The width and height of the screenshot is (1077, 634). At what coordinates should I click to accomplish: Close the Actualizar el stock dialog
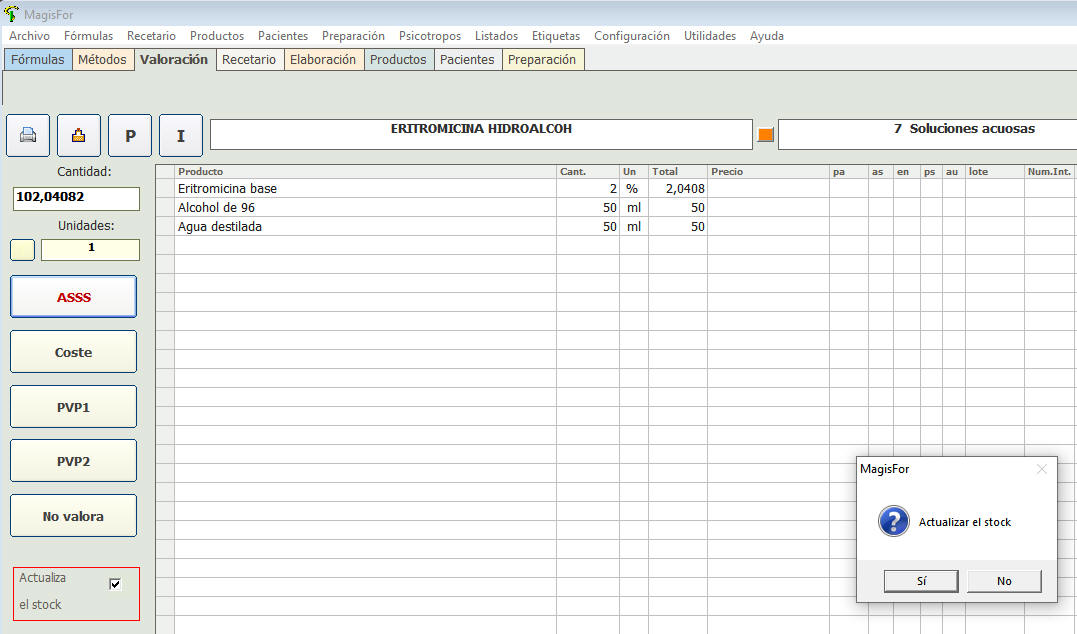coord(1041,469)
